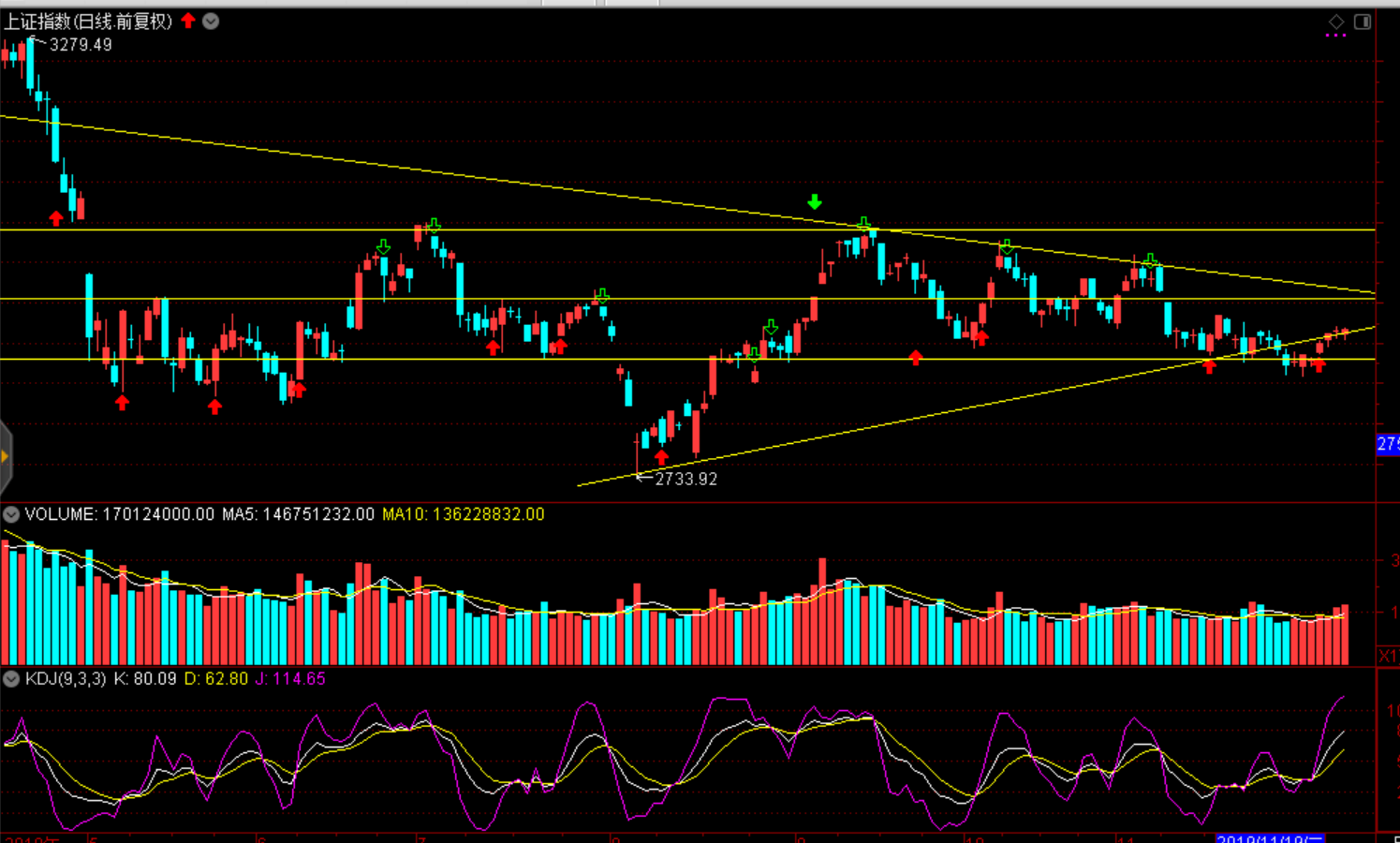1400x843 pixels.
Task: Open the dropdown next to 上证指数 title
Action: pos(211,21)
